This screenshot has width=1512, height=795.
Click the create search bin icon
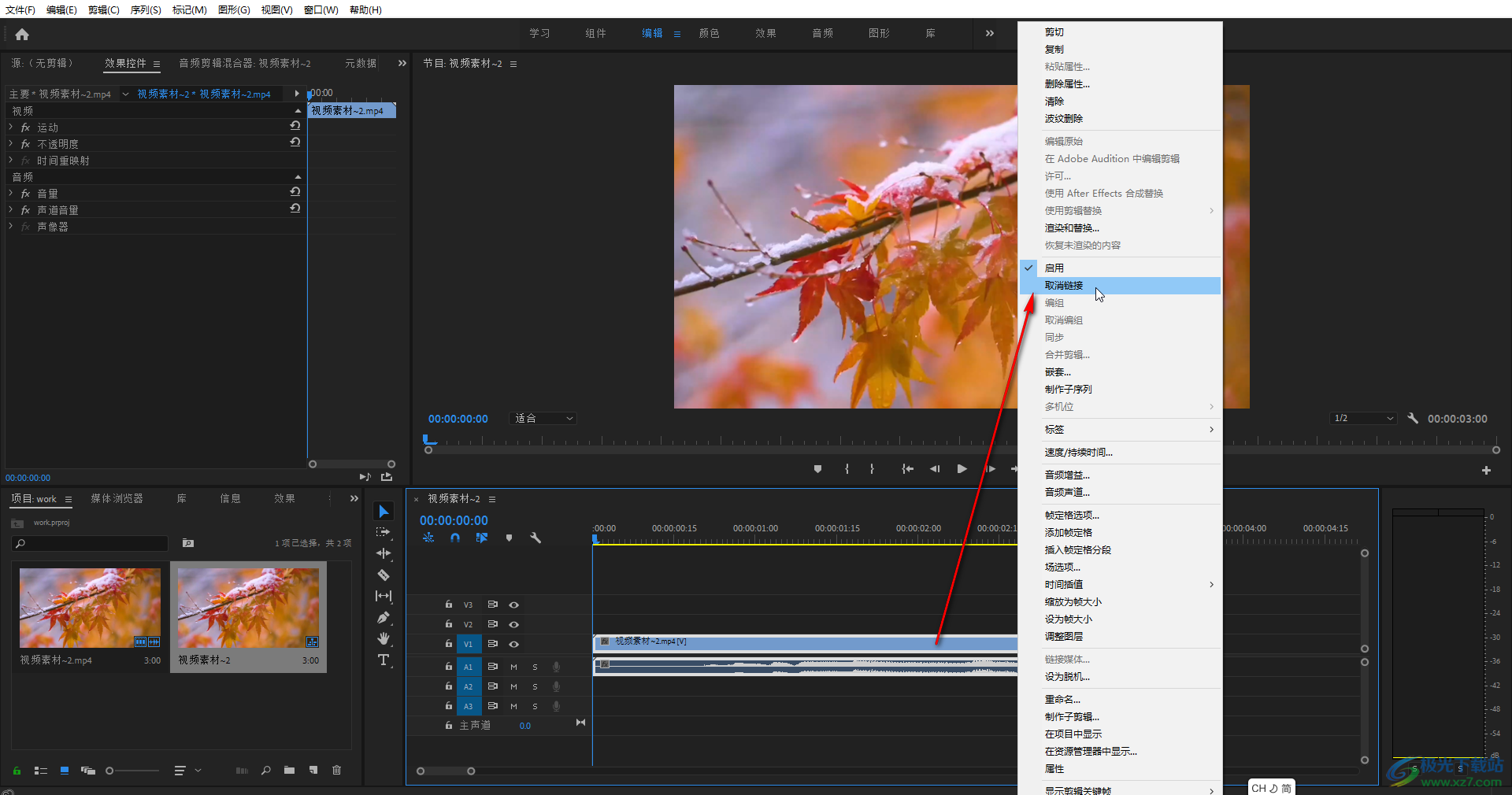pos(188,543)
